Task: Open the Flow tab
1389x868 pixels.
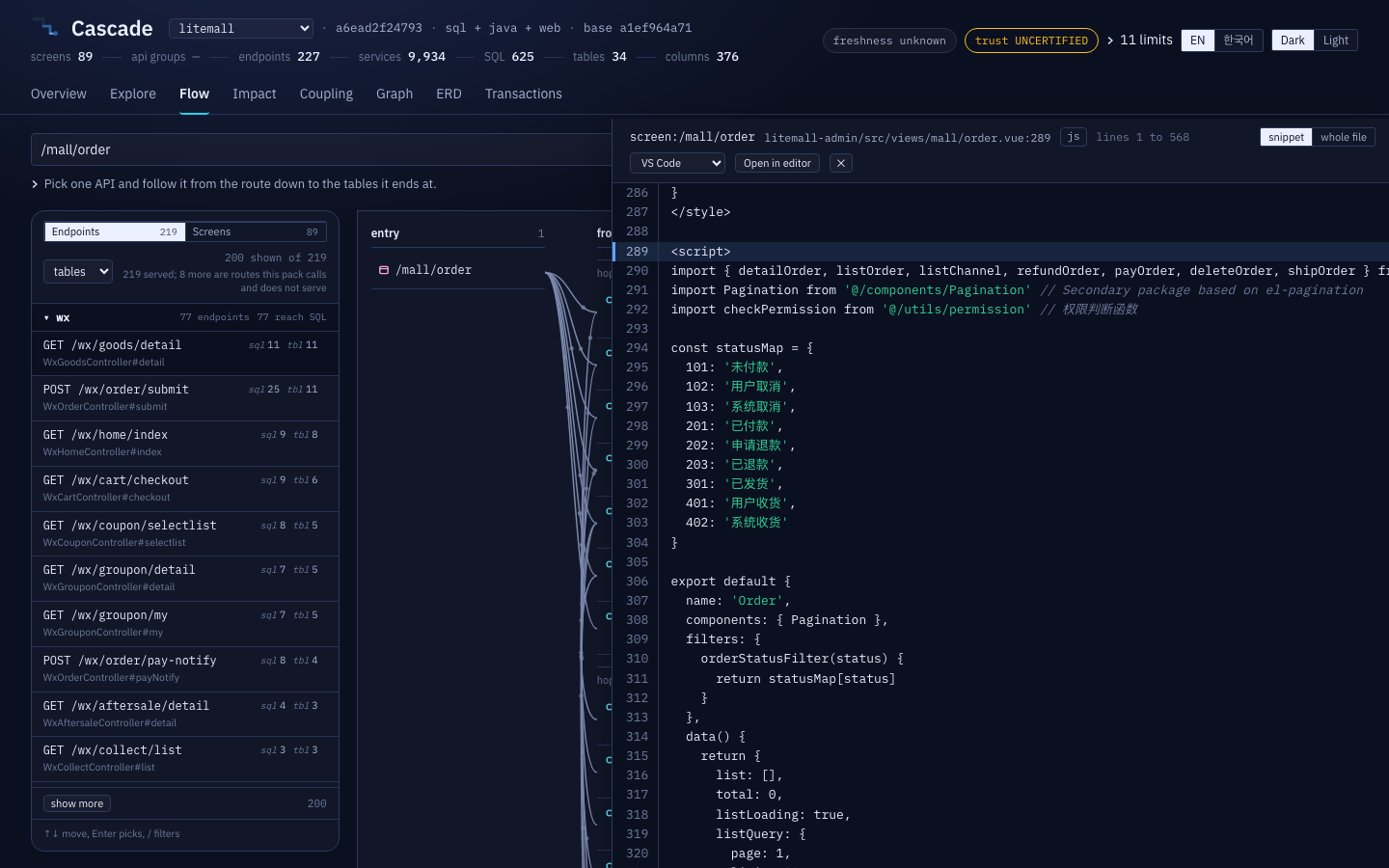Action: (x=194, y=94)
